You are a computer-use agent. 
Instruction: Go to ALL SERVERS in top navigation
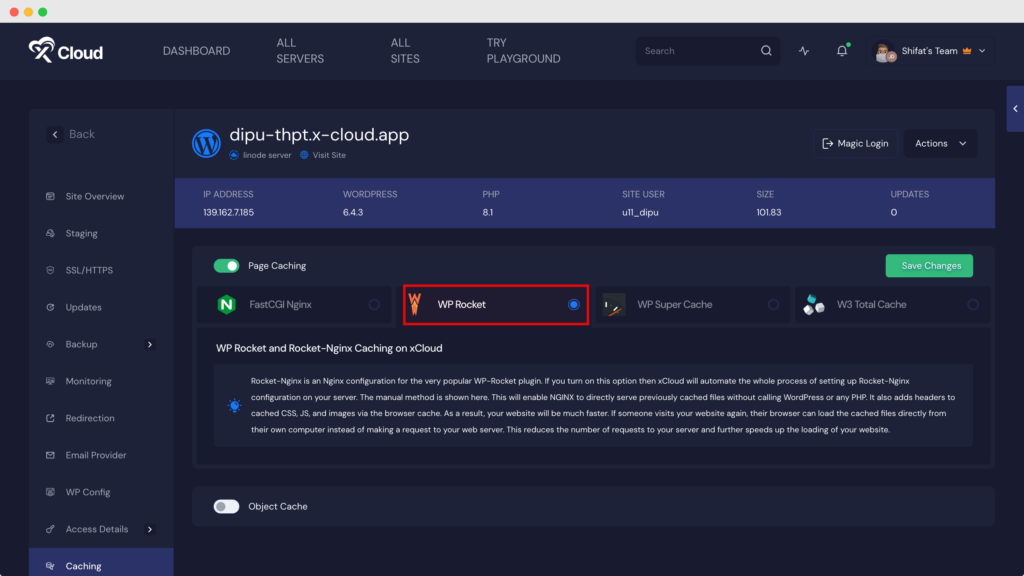[x=300, y=51]
